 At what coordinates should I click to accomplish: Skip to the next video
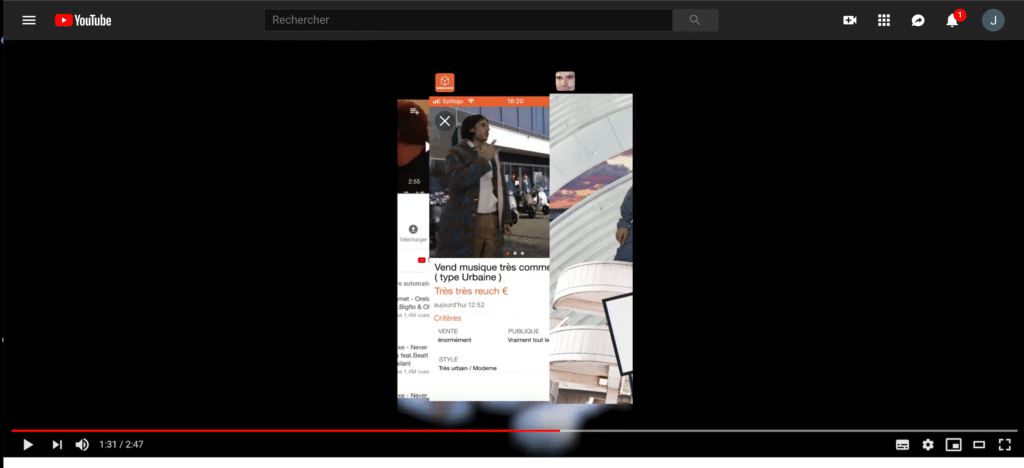tap(57, 444)
